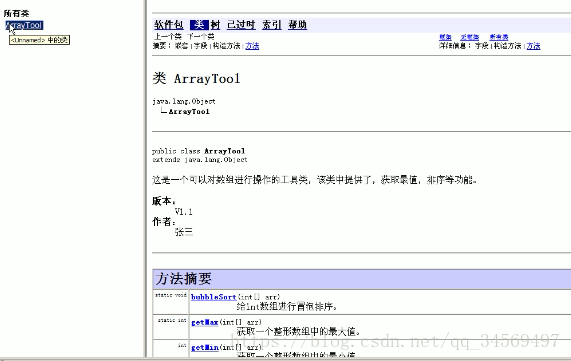
Task: Click the 所有类 heading in the left frame
Action: point(16,13)
